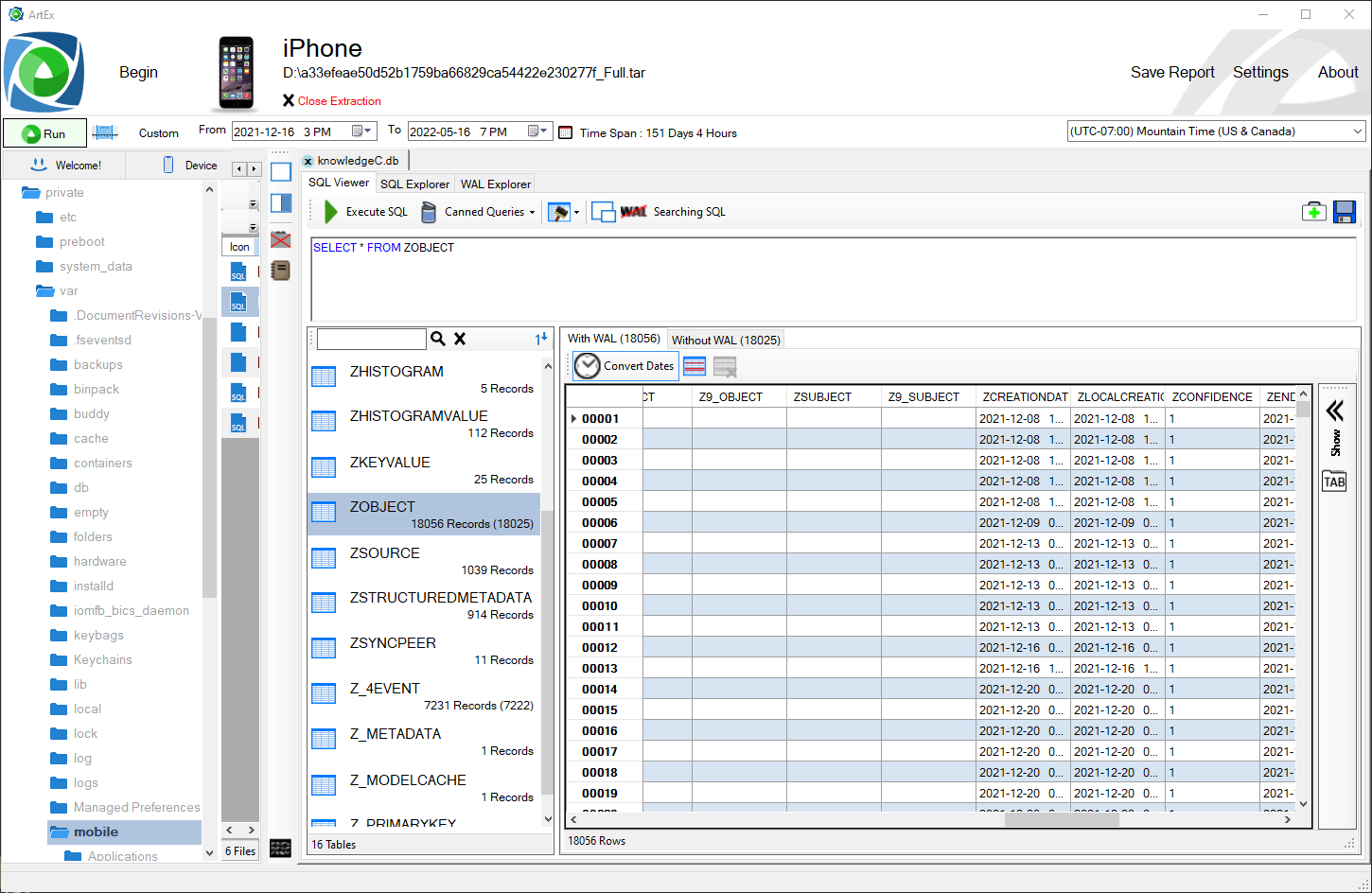Click the blue floppy disk save icon

point(1345,212)
